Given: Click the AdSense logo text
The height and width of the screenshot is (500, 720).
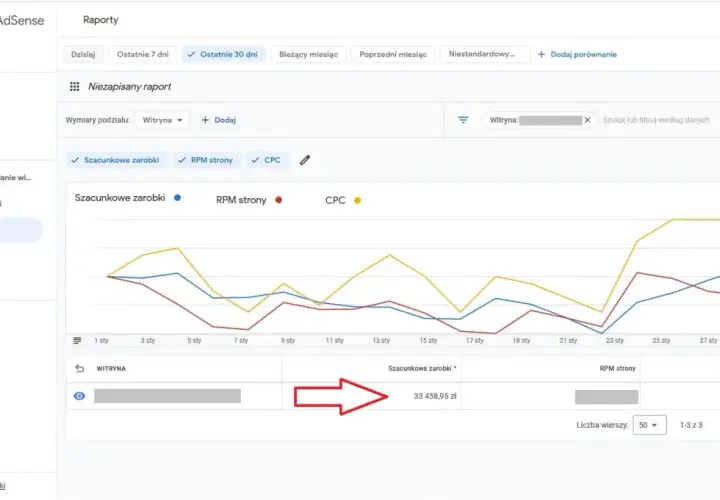Looking at the screenshot, I should [x=21, y=20].
